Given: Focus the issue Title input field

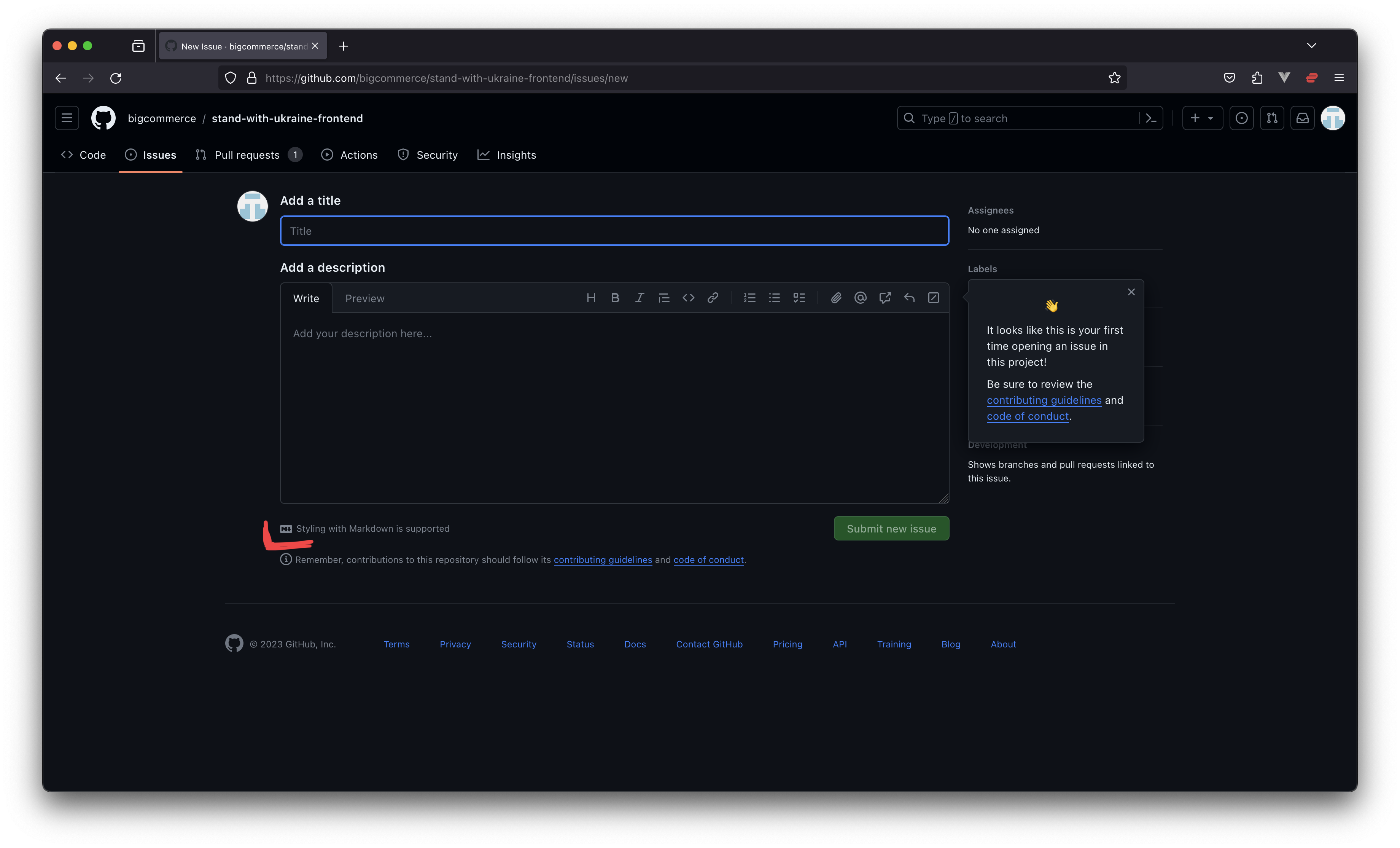Looking at the screenshot, I should pos(614,231).
